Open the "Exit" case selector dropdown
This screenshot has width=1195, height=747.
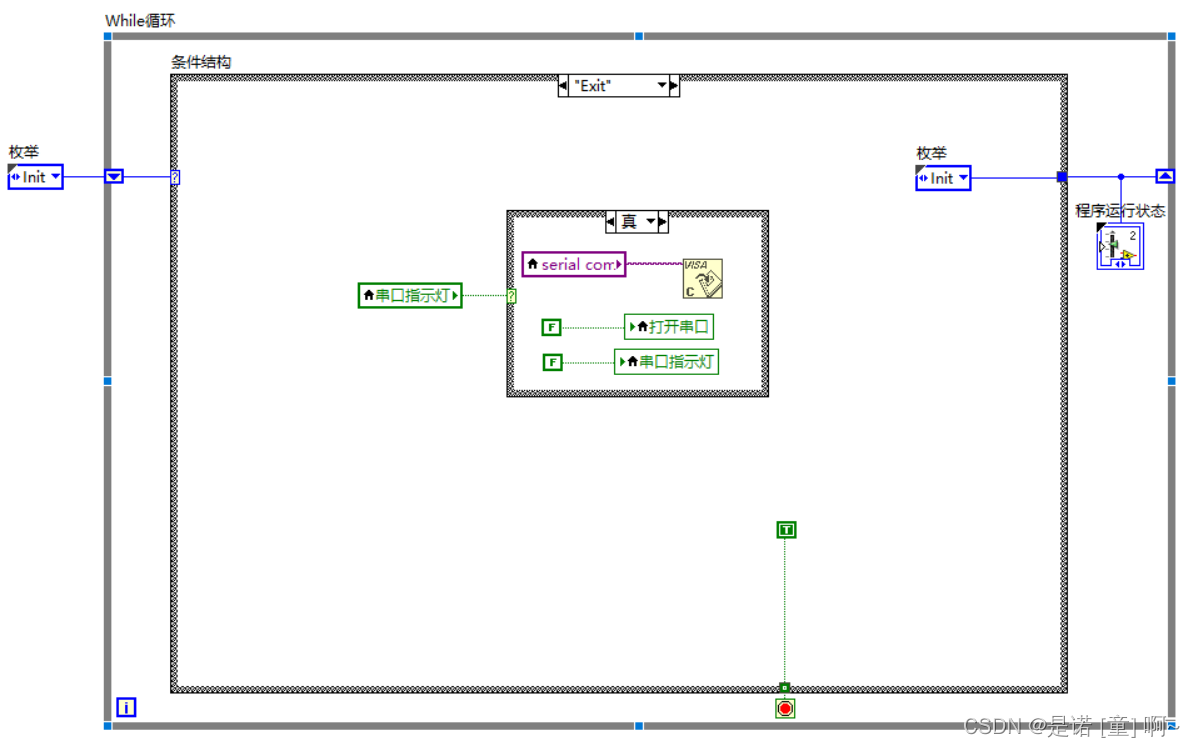click(662, 86)
